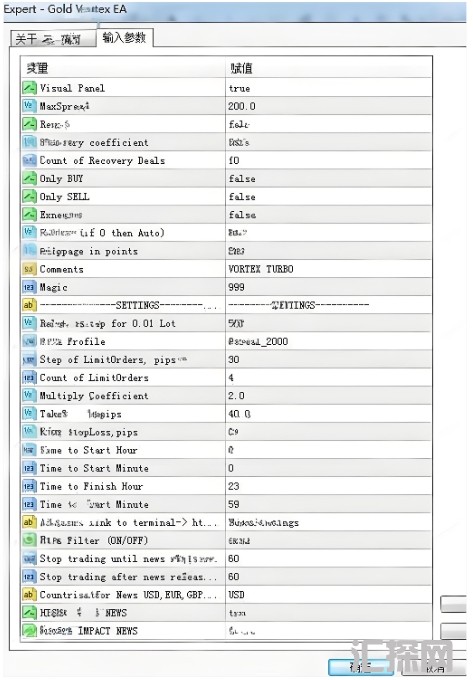Click the Visual Panel boolean icon
Image resolution: width=473 pixels, height=680 pixels.
click(x=29, y=88)
